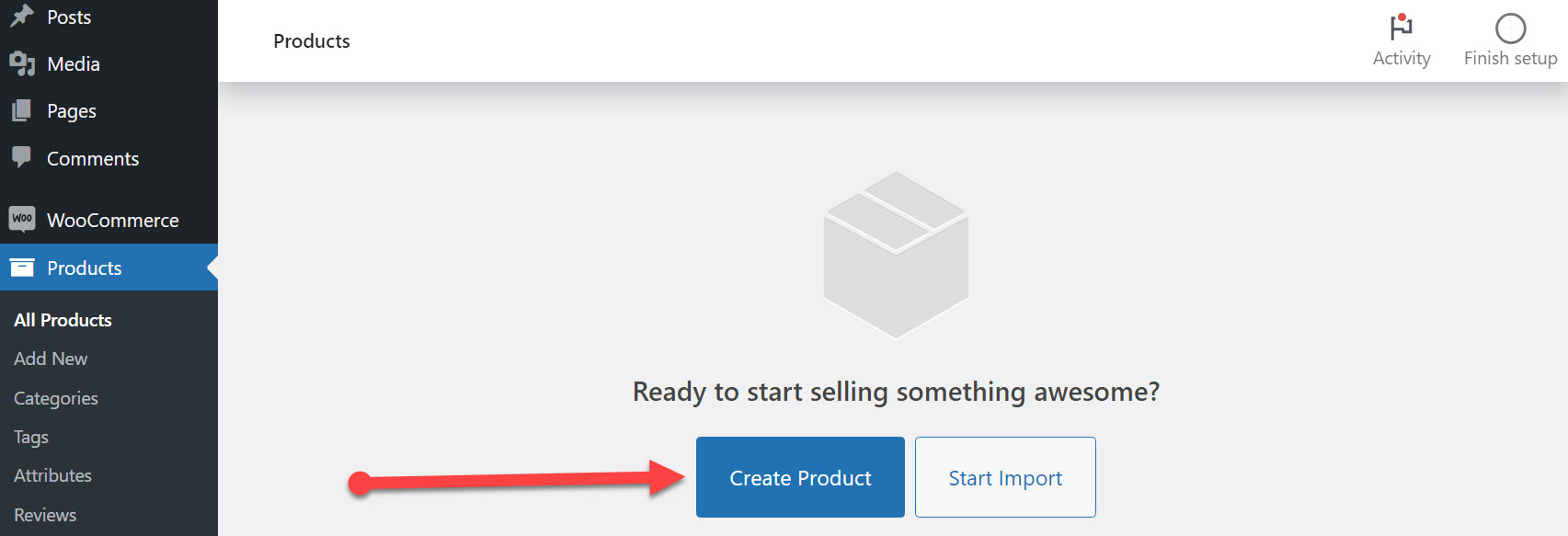Click the Media menu label
Screen dimensions: 1568x536
[74, 63]
